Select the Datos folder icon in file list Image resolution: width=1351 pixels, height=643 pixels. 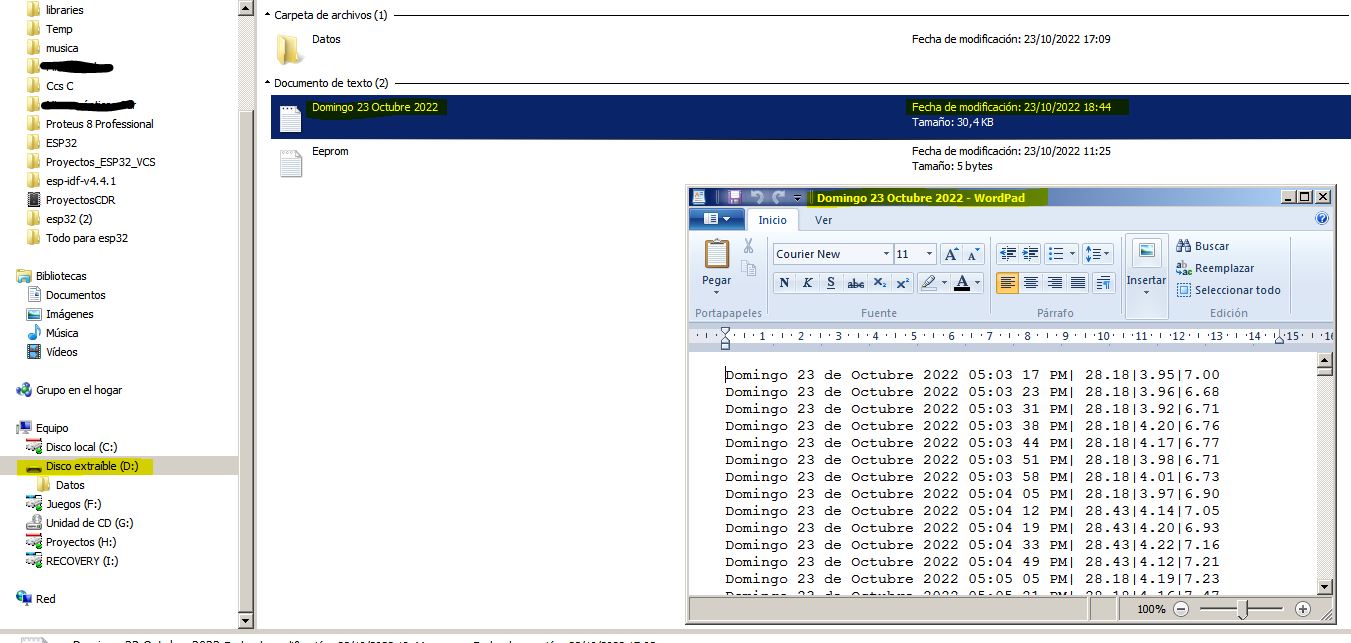(x=290, y=48)
